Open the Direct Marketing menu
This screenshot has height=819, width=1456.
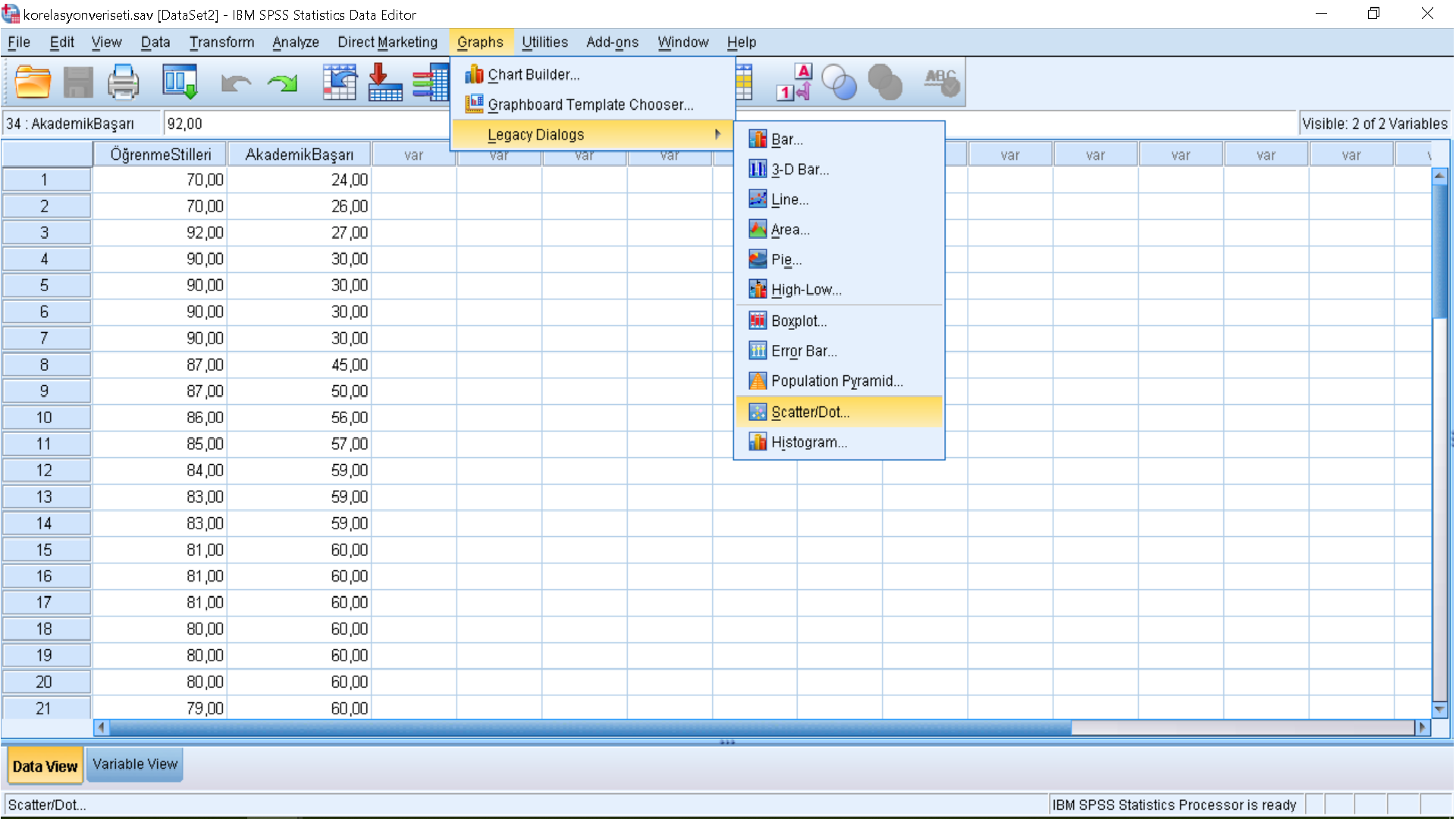point(388,42)
